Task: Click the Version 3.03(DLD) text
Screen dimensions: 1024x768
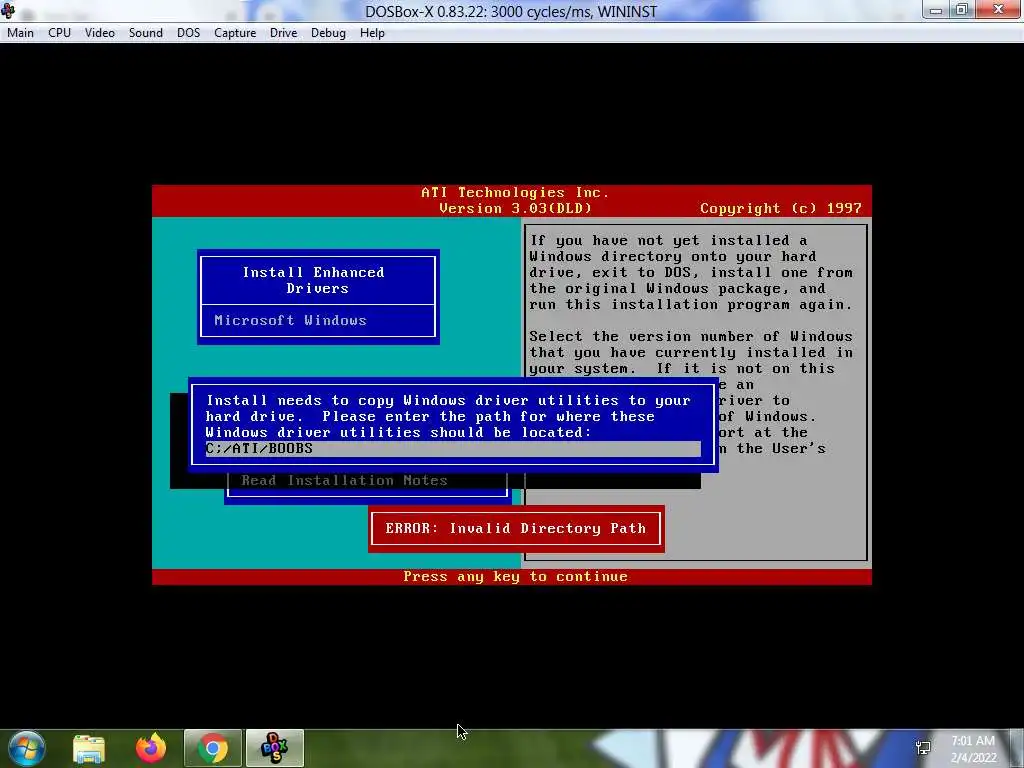Action: click(515, 208)
